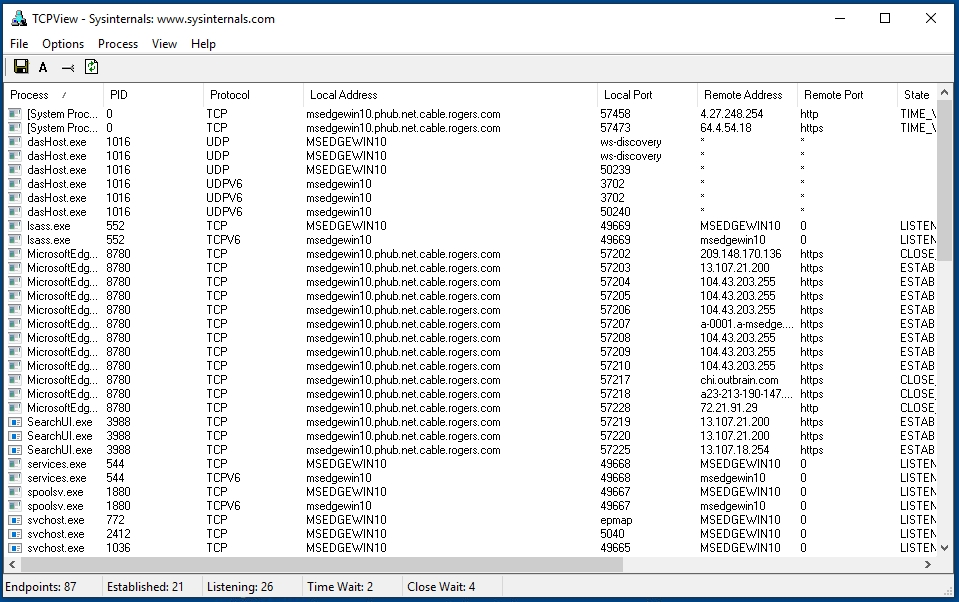This screenshot has width=959, height=602.
Task: Open the File menu
Action: (x=20, y=44)
